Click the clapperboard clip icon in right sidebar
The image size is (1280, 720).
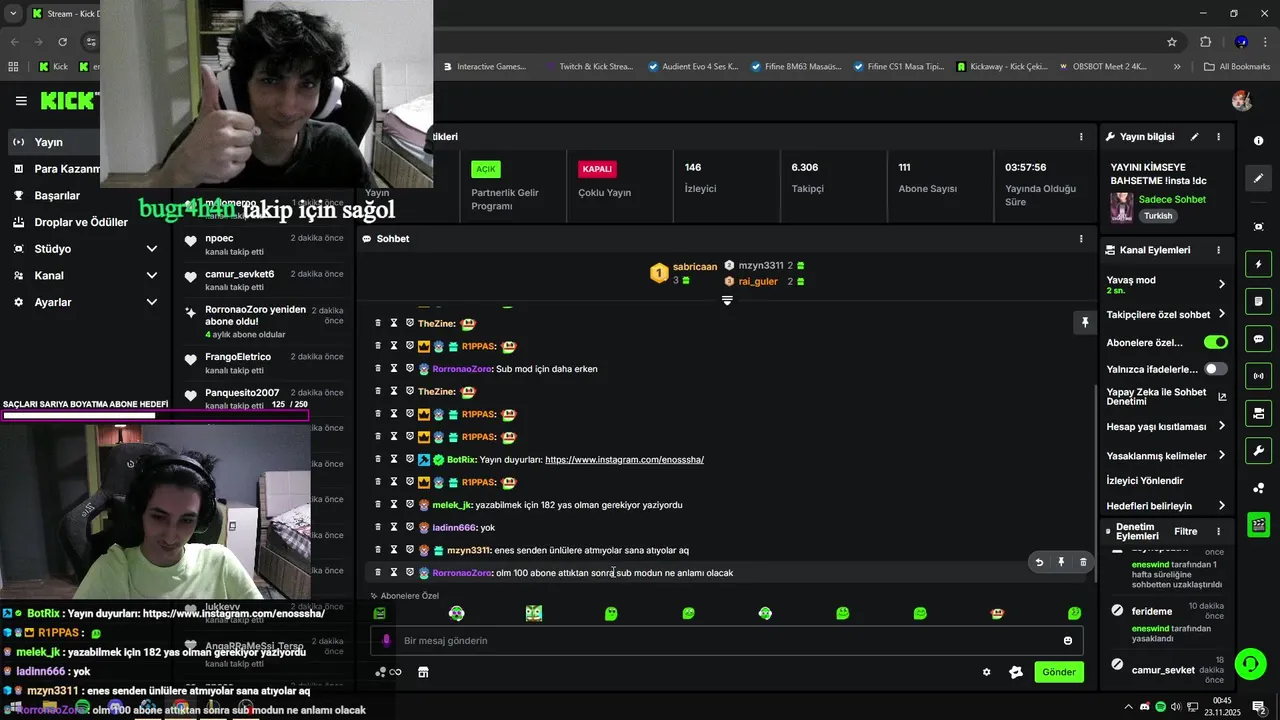click(x=1259, y=524)
